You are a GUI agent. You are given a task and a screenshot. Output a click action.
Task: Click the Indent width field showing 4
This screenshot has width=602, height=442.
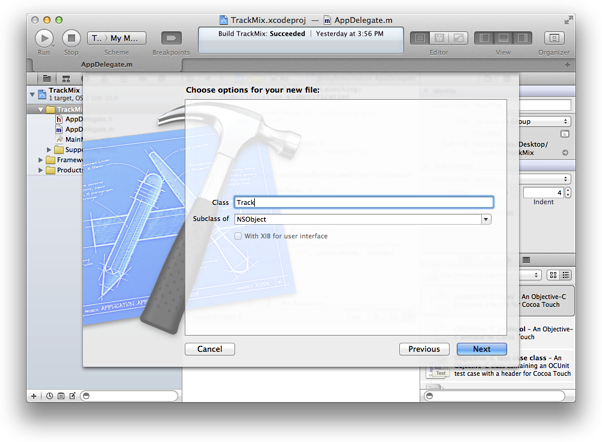[543, 192]
